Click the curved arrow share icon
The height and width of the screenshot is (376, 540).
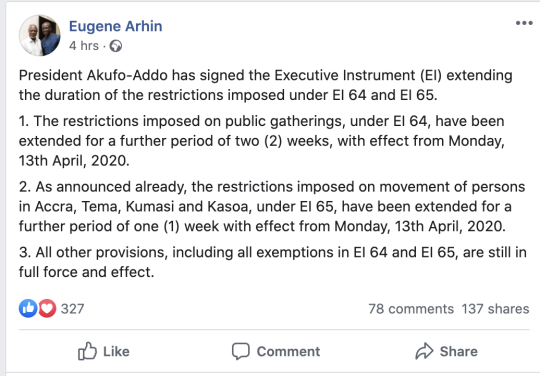424,351
